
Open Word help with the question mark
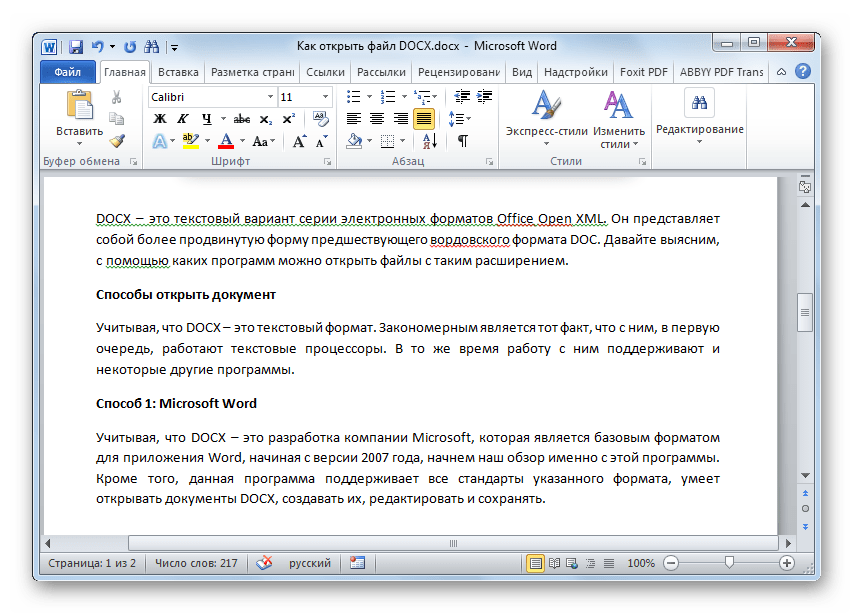pyautogui.click(x=803, y=71)
